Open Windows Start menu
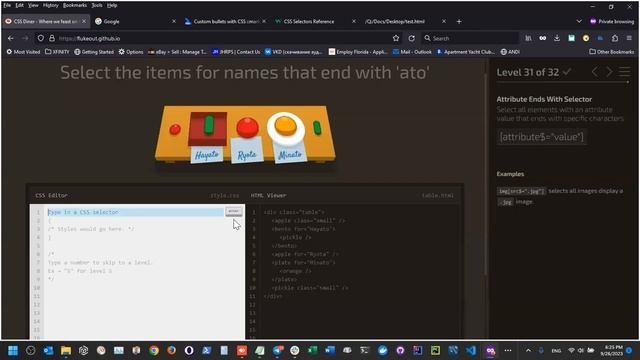640x360 pixels. coord(13,350)
